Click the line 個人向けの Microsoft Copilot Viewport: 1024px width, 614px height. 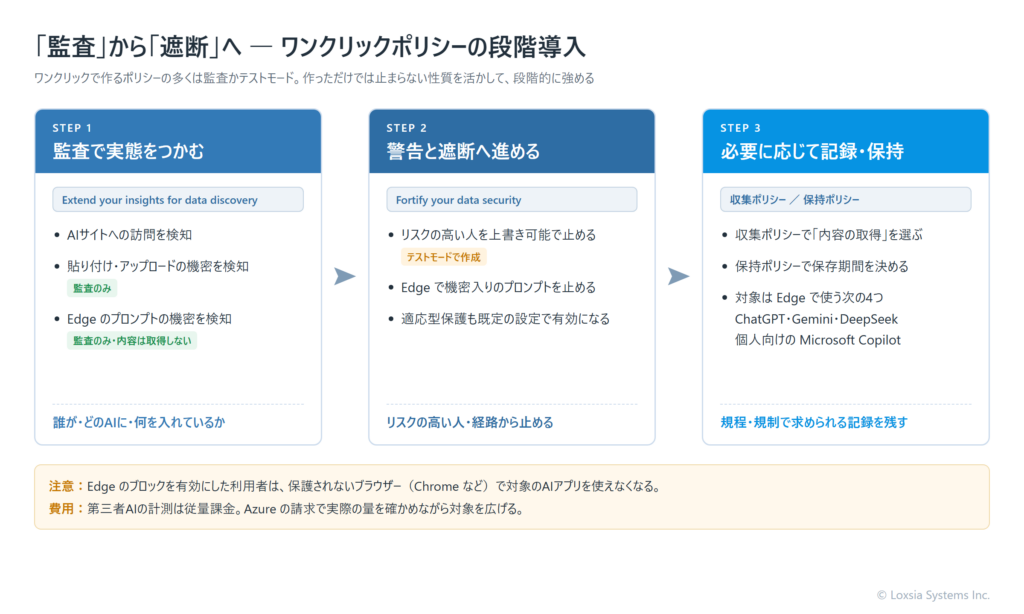coord(818,340)
